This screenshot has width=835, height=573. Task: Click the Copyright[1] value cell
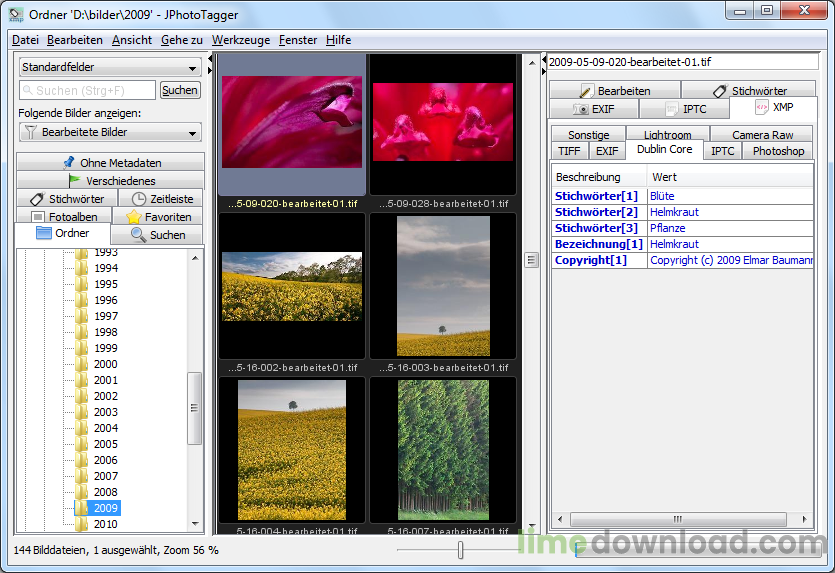(x=731, y=260)
